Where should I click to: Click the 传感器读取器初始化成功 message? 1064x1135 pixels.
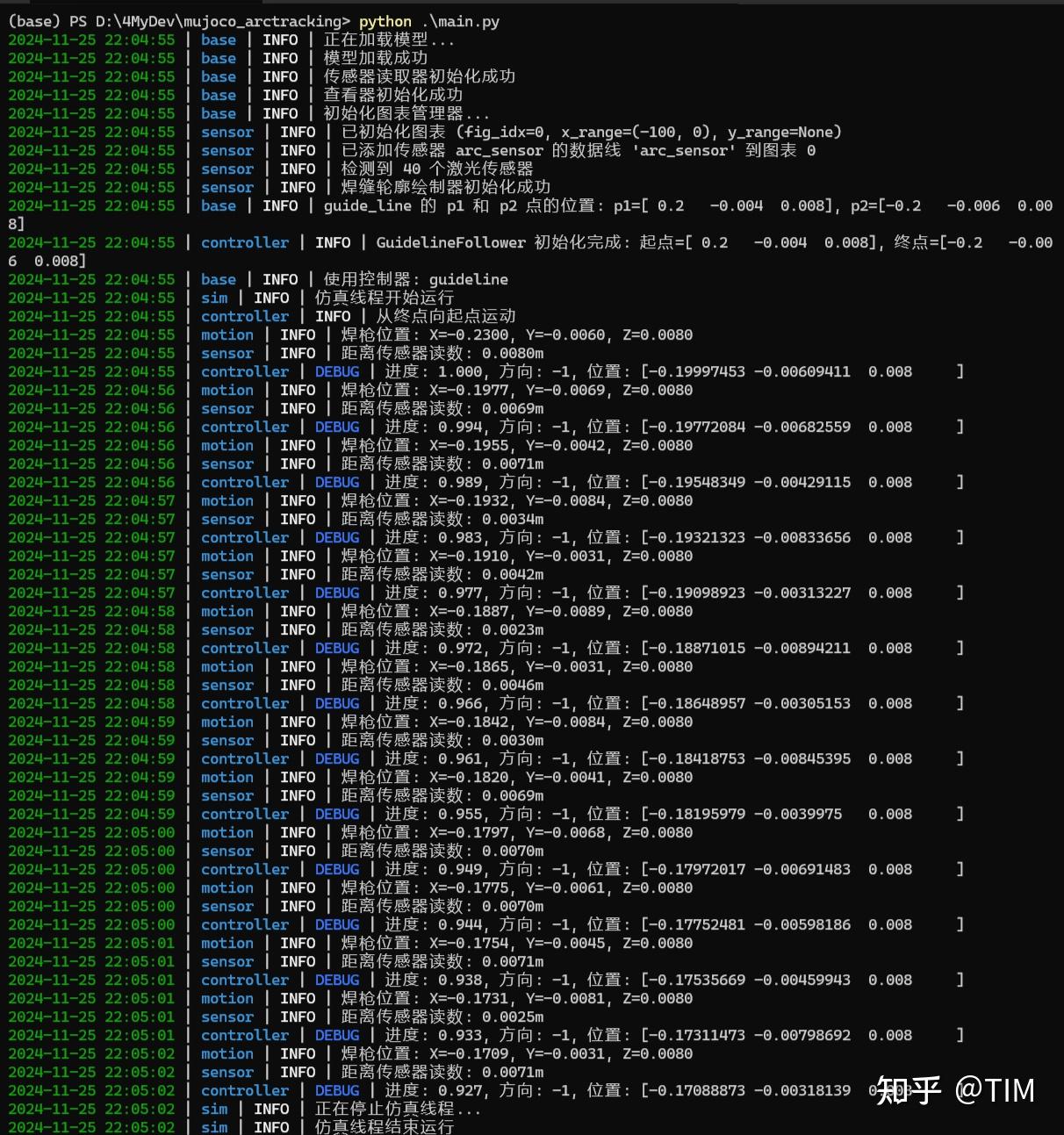click(x=420, y=76)
